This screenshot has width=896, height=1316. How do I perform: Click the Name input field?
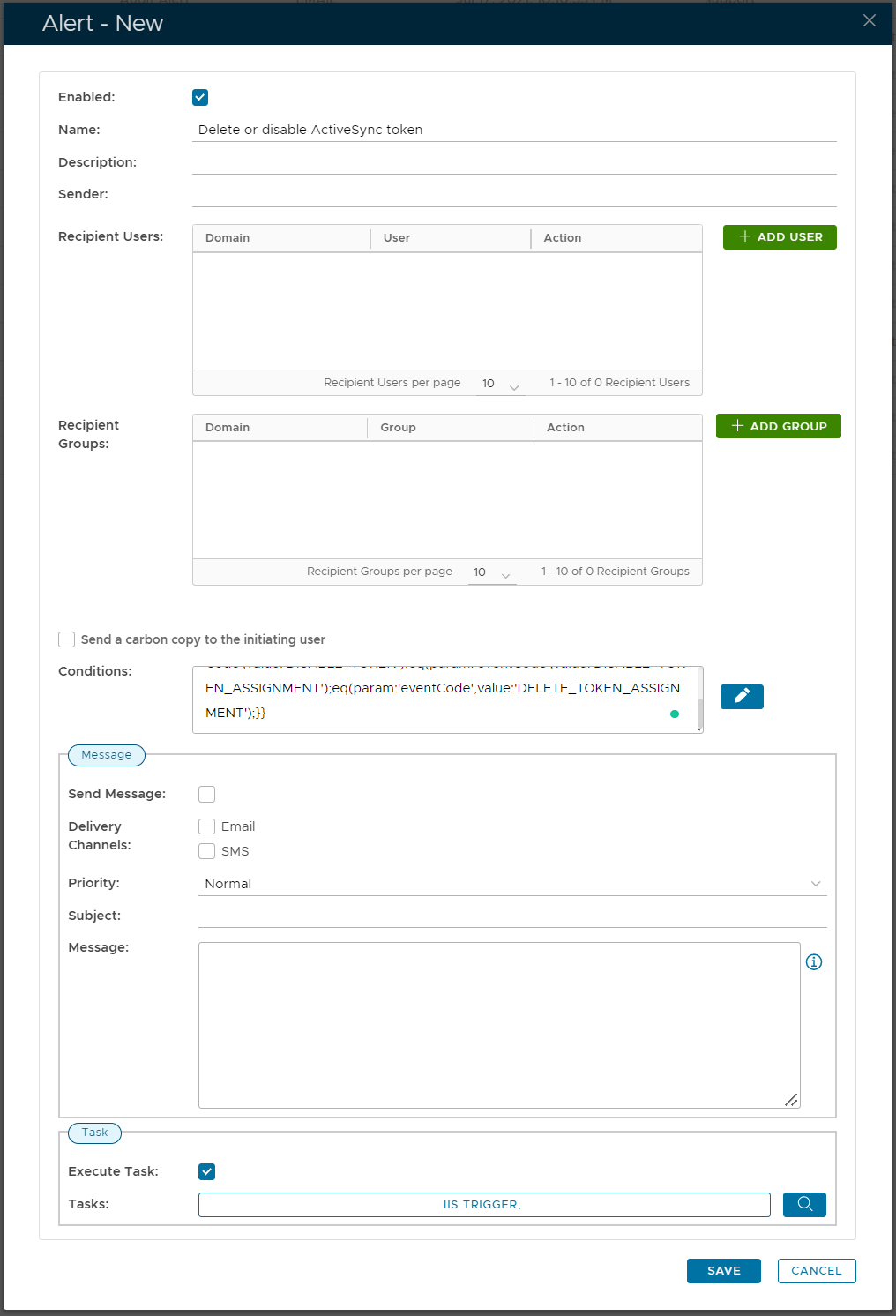tap(514, 130)
